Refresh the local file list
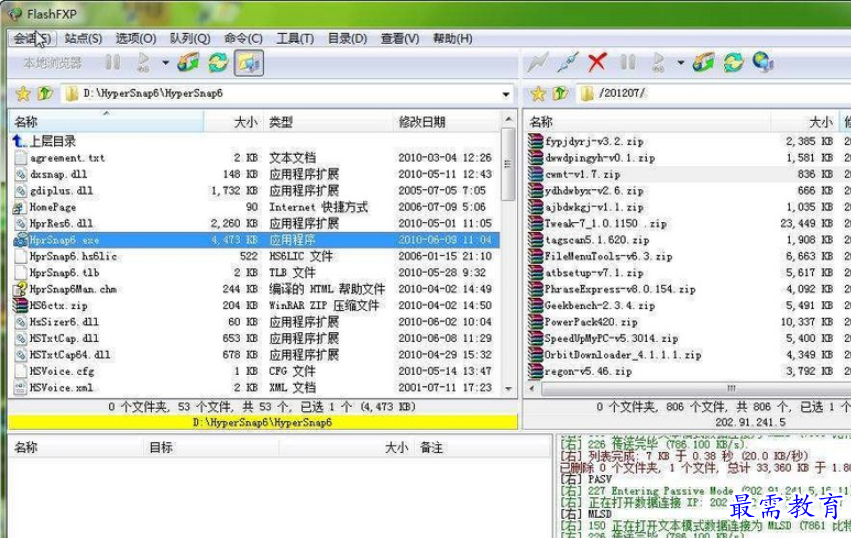The height and width of the screenshot is (538, 851). click(x=218, y=62)
